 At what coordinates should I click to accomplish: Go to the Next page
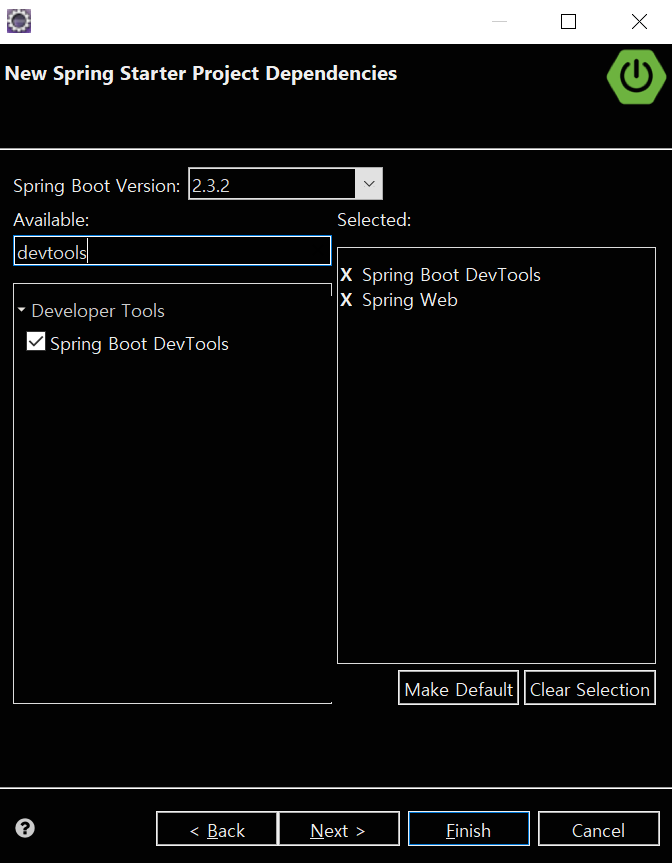click(x=338, y=828)
